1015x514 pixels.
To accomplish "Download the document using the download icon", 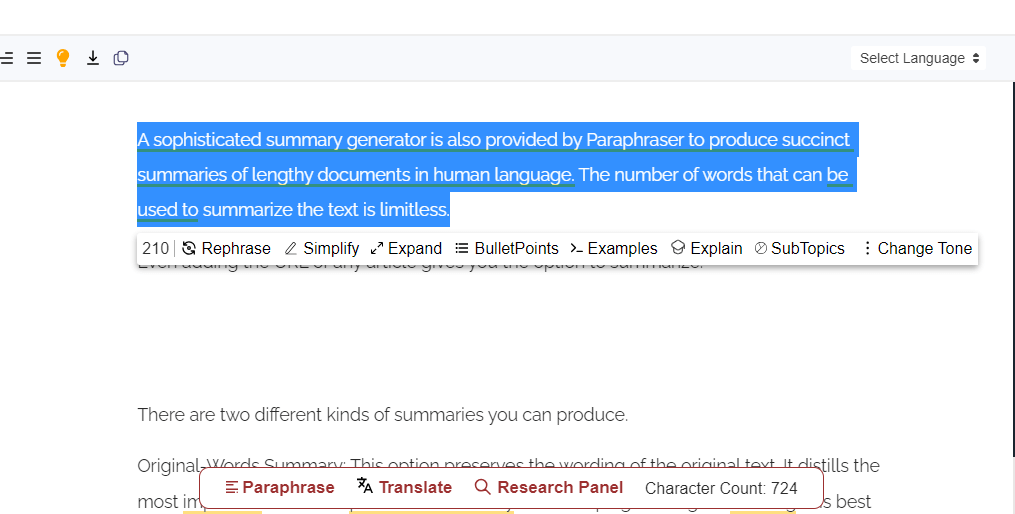I will pos(93,58).
